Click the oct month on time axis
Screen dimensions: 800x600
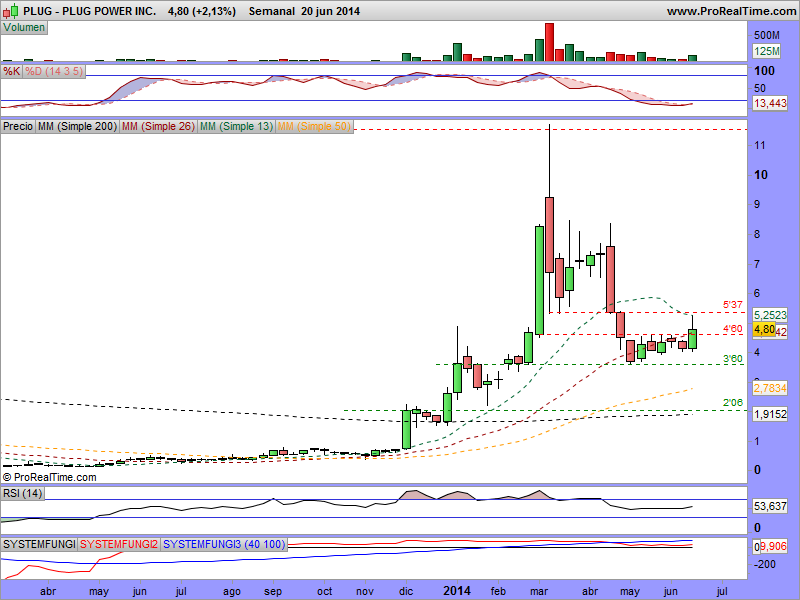click(x=324, y=591)
